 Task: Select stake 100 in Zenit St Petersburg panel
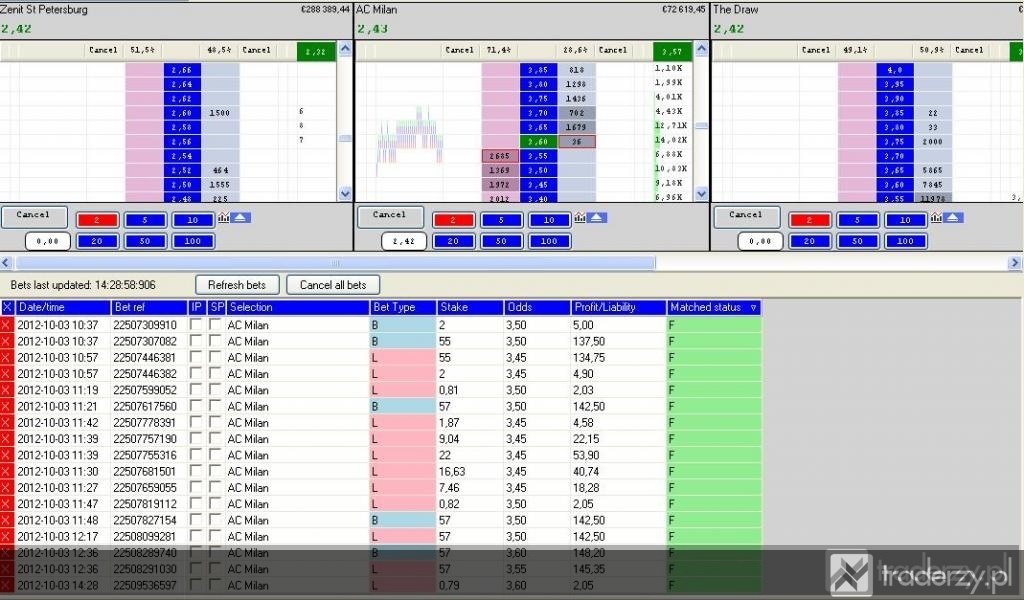(x=193, y=241)
